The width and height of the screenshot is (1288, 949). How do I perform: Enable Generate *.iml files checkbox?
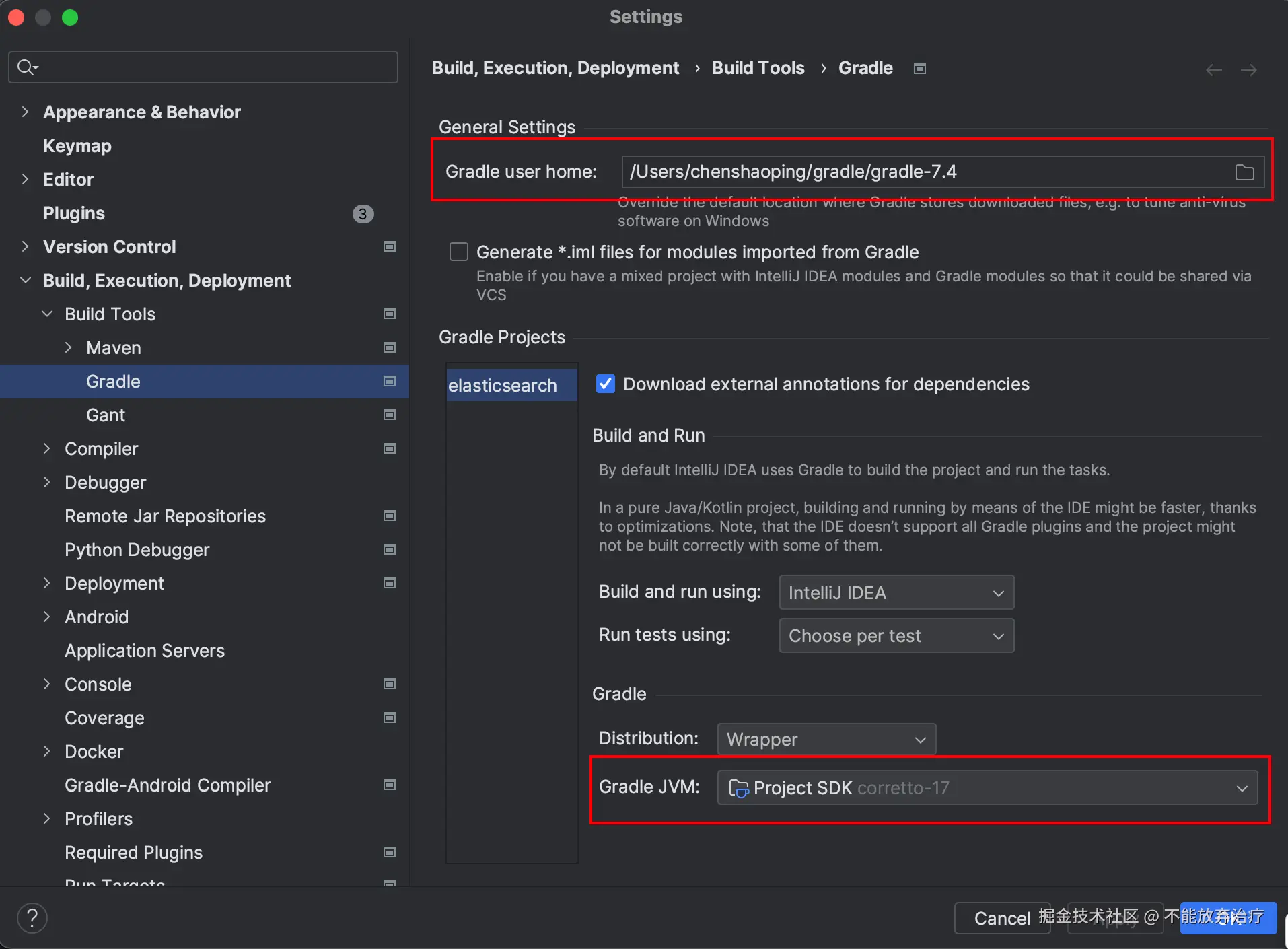tap(459, 252)
